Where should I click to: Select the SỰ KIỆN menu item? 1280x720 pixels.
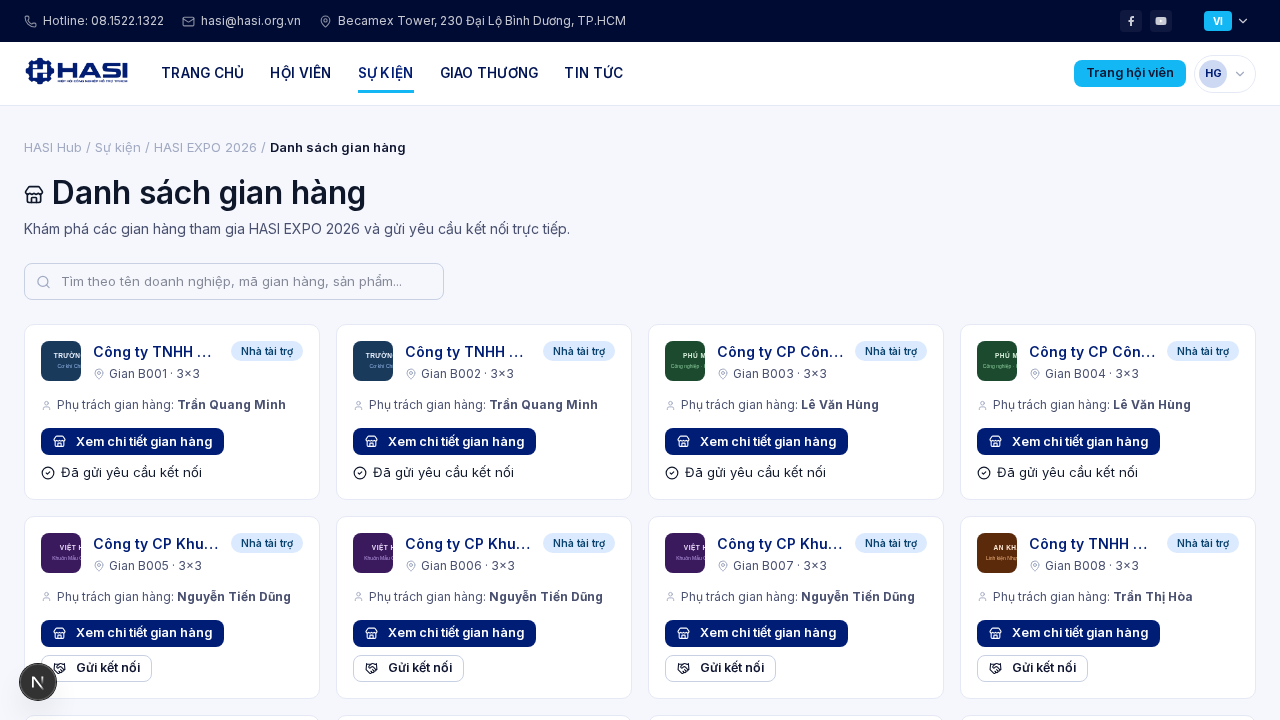coord(386,73)
